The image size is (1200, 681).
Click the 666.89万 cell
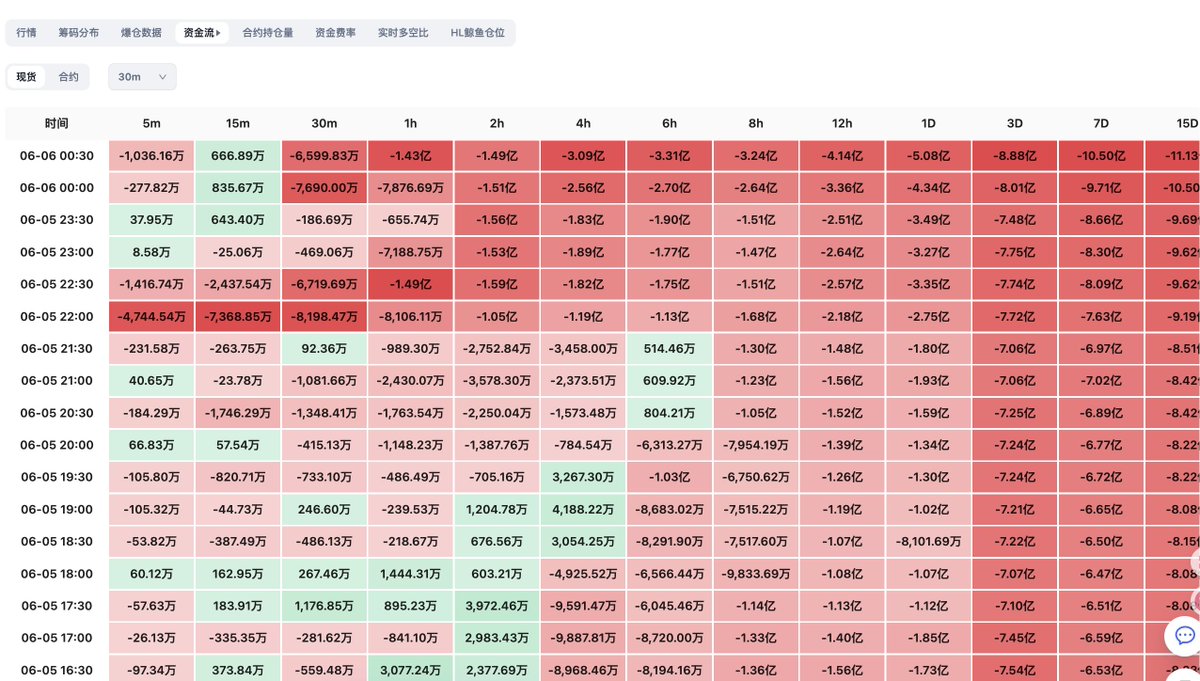click(238, 156)
